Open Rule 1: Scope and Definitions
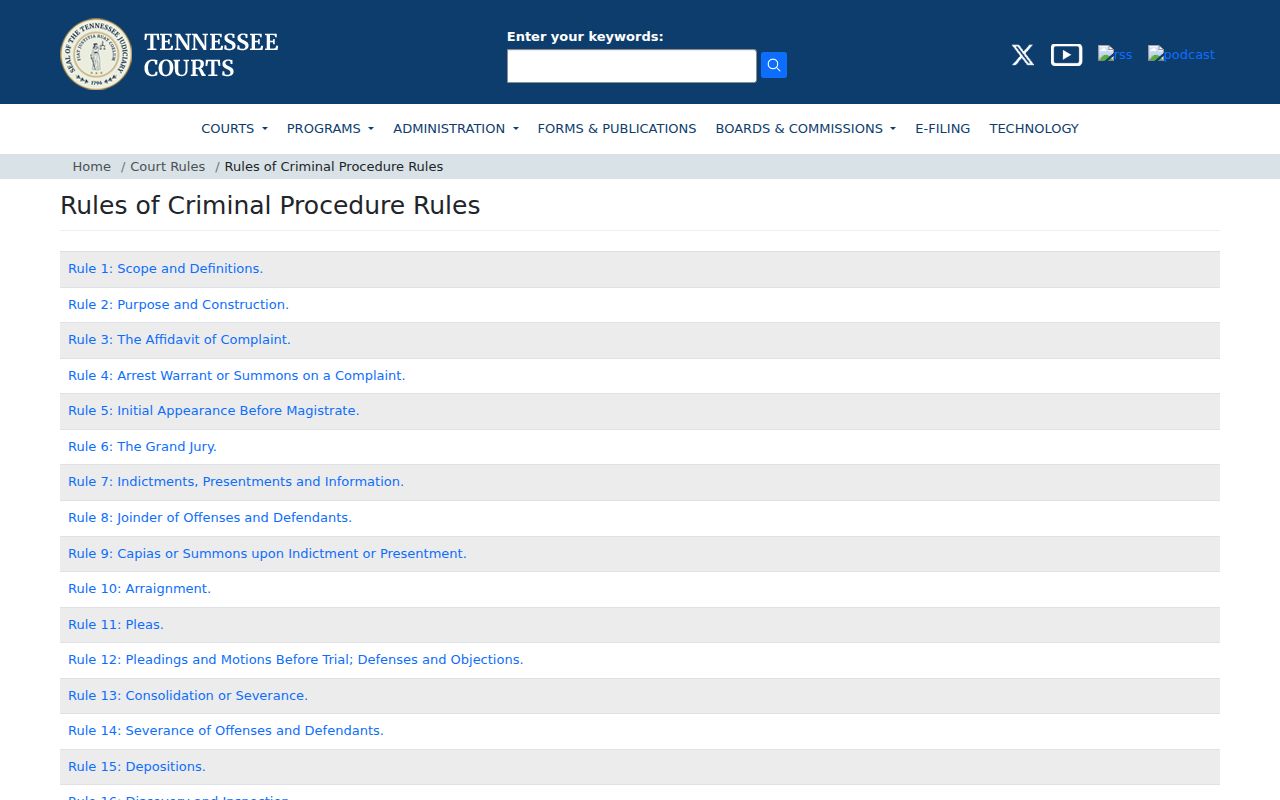The width and height of the screenshot is (1280, 800). (166, 269)
